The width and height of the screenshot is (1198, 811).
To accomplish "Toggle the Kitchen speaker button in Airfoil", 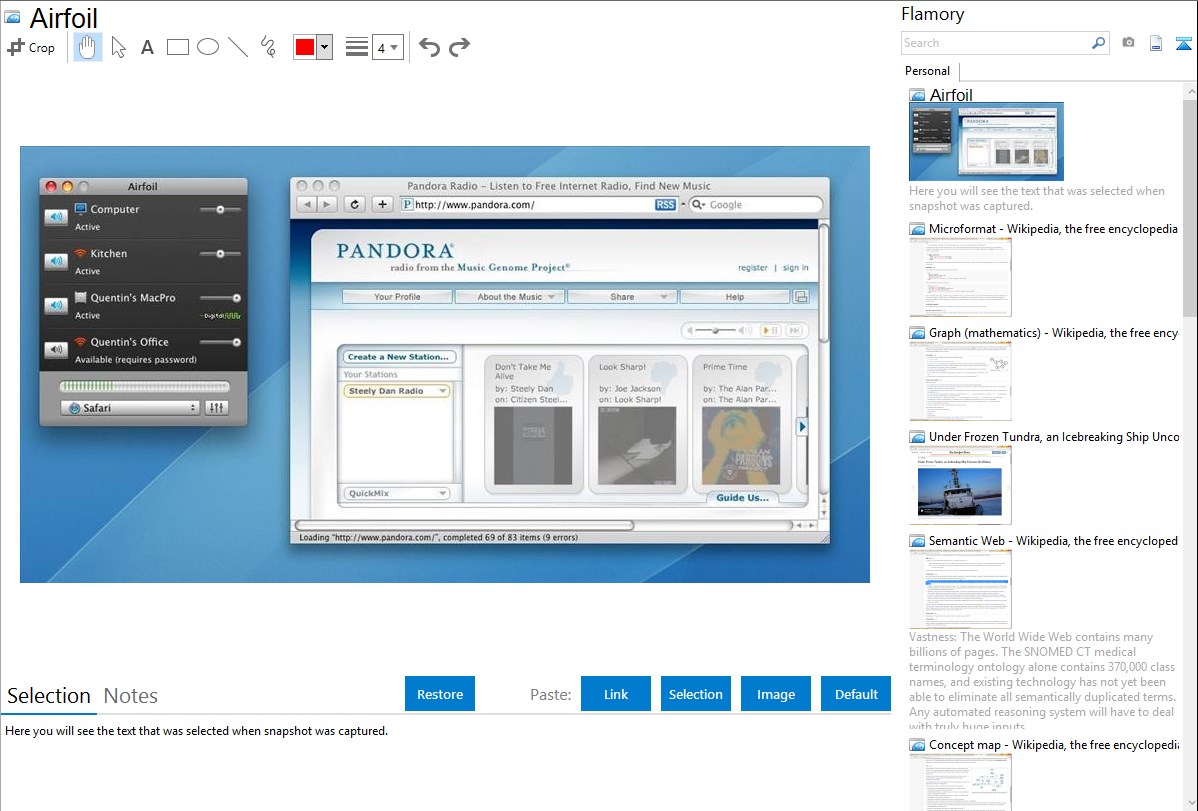I will pos(56,261).
